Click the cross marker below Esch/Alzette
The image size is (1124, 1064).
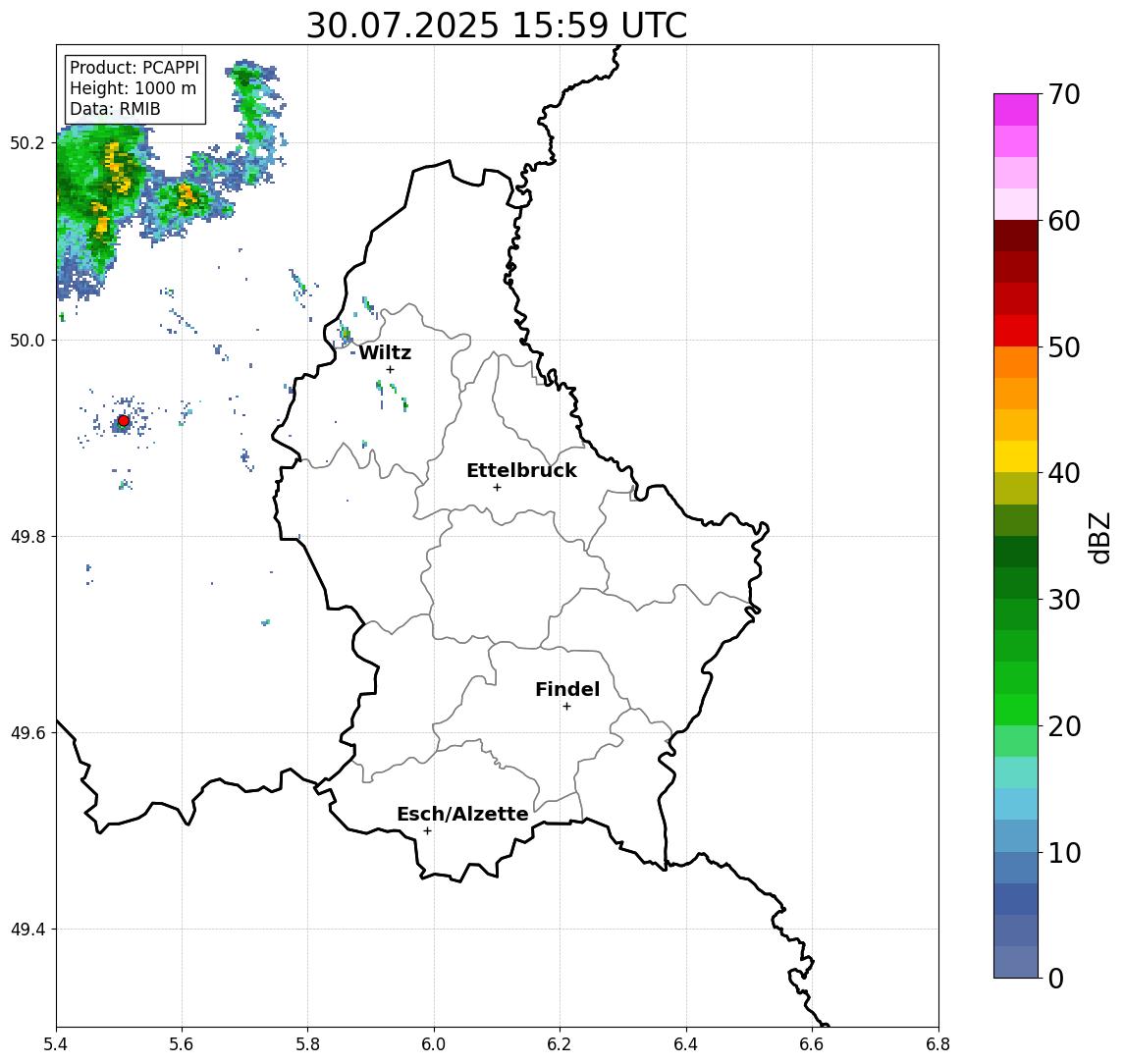click(427, 831)
